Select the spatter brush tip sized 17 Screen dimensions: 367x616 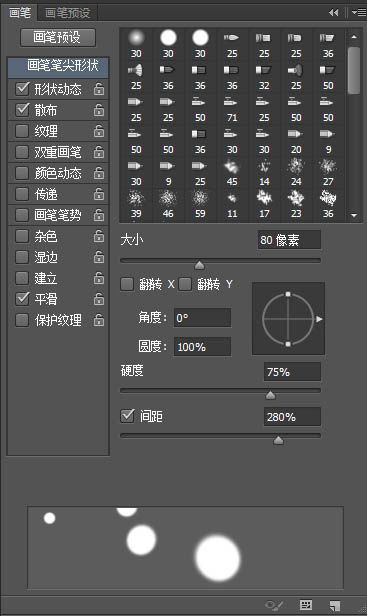(x=264, y=199)
